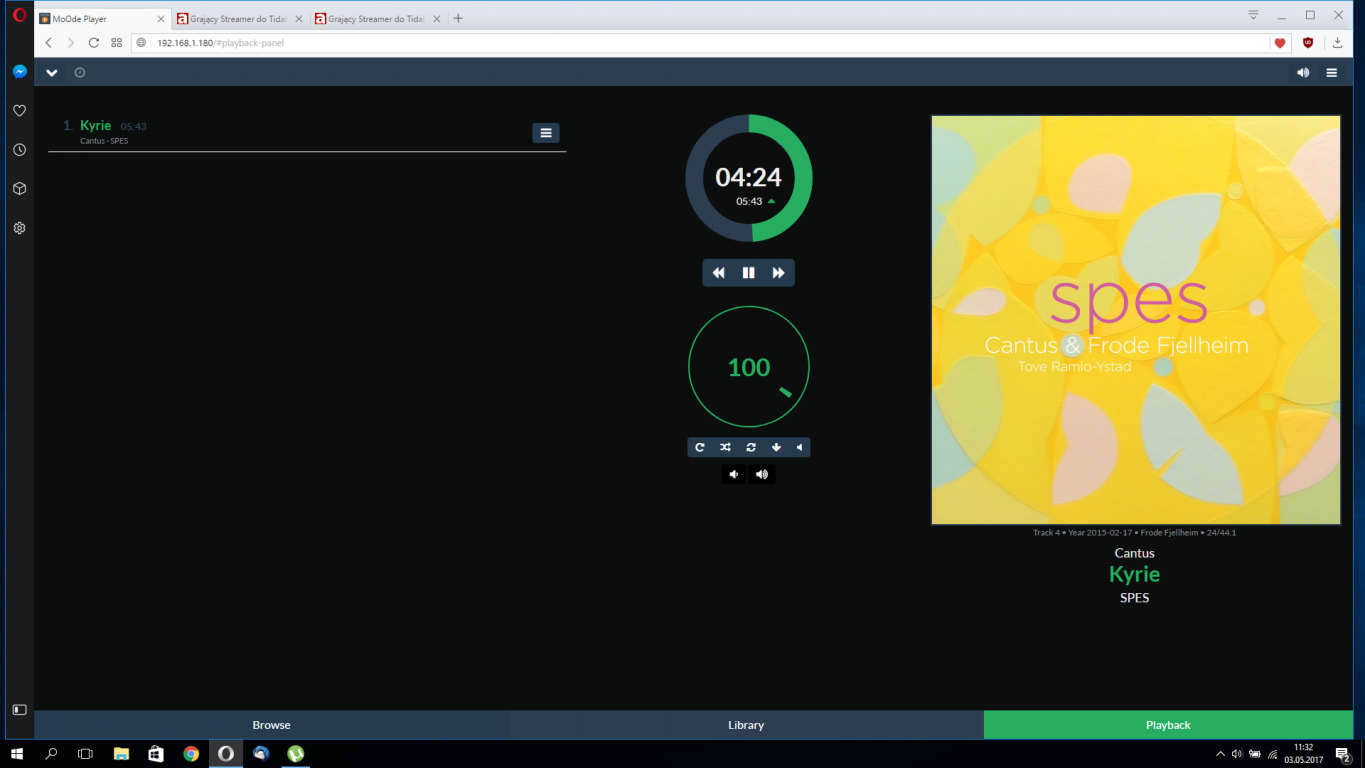Viewport: 1365px width, 768px height.
Task: Increase volume with the volume up button
Action: pyautogui.click(x=762, y=474)
